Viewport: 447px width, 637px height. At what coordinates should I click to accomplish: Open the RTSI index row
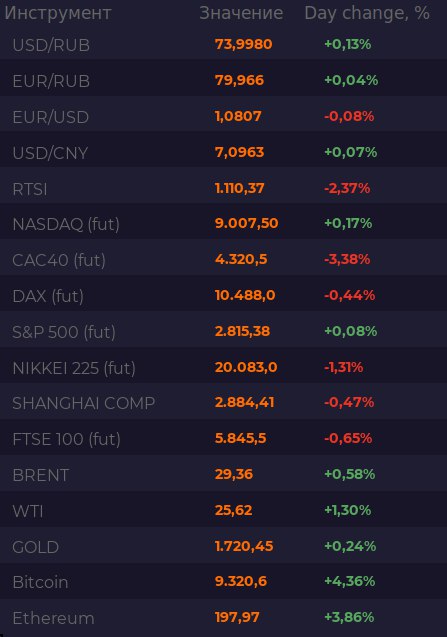(224, 189)
